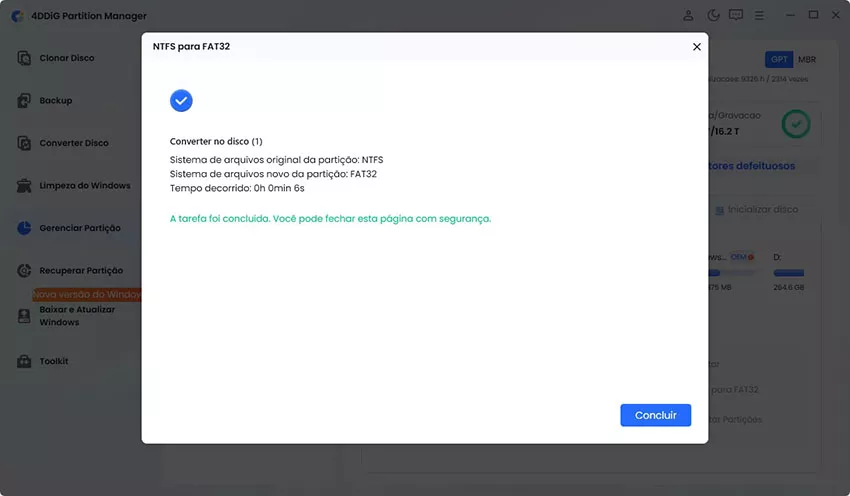Click the Toolkit toolbox icon
This screenshot has width=850, height=496.
24,361
